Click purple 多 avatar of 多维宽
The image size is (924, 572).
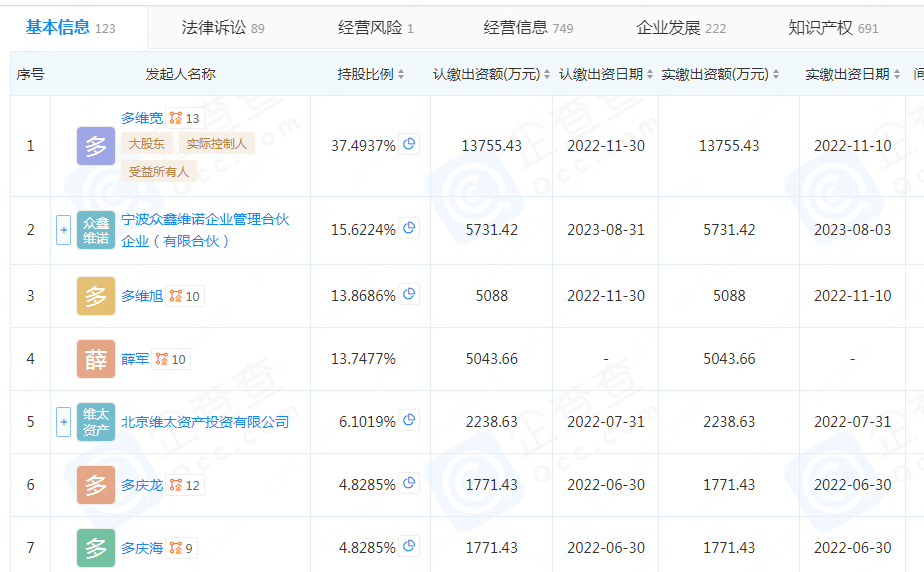pyautogui.click(x=96, y=146)
